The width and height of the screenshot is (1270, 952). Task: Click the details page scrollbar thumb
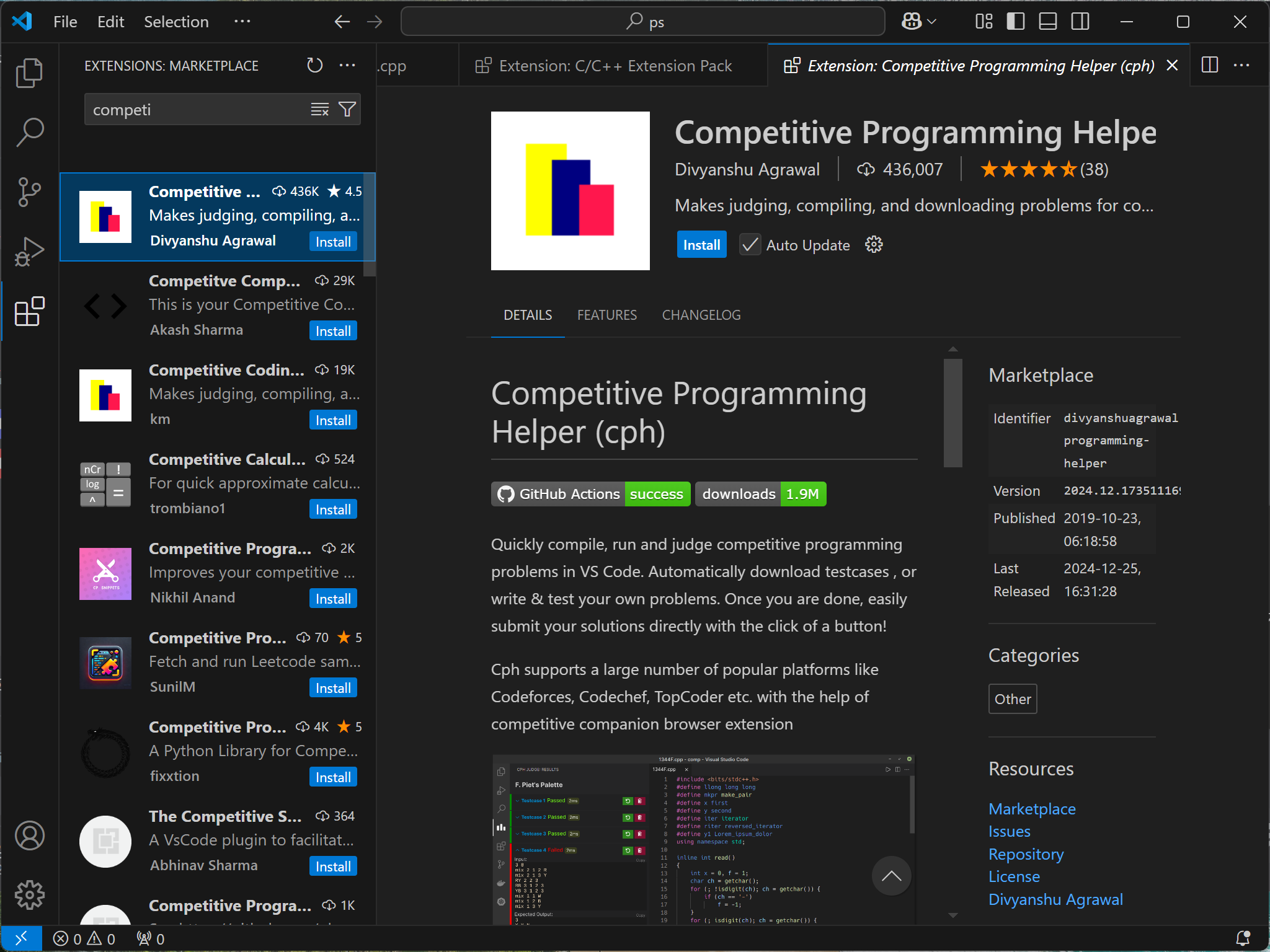pyautogui.click(x=952, y=413)
